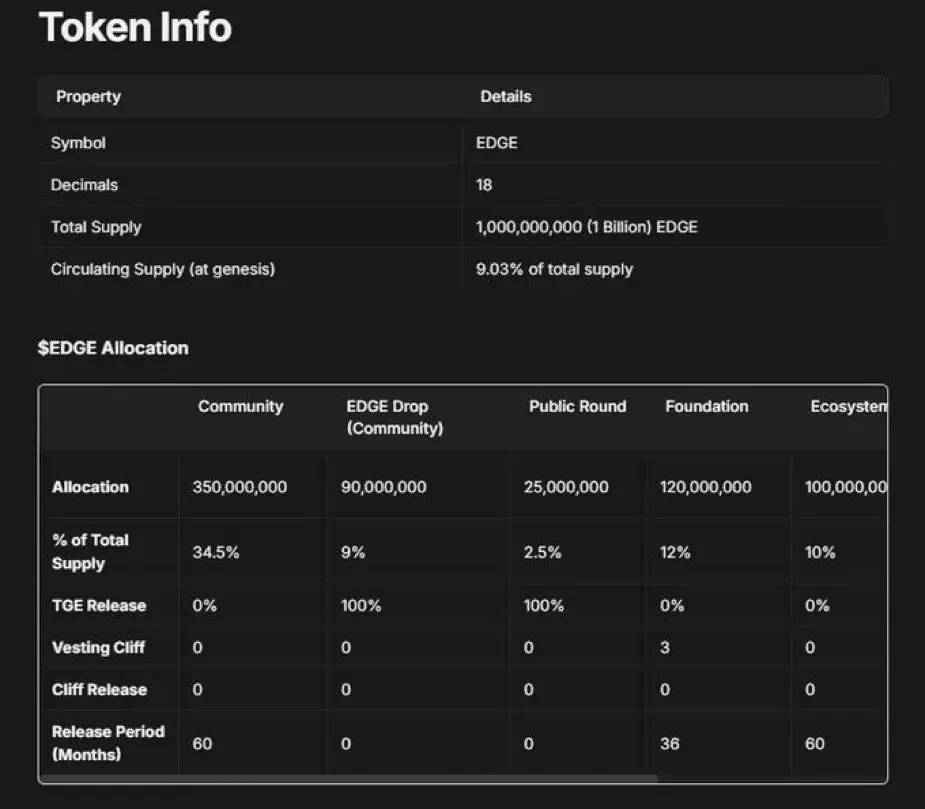
Task: Click the Ecosystem column header
Action: [x=848, y=407]
